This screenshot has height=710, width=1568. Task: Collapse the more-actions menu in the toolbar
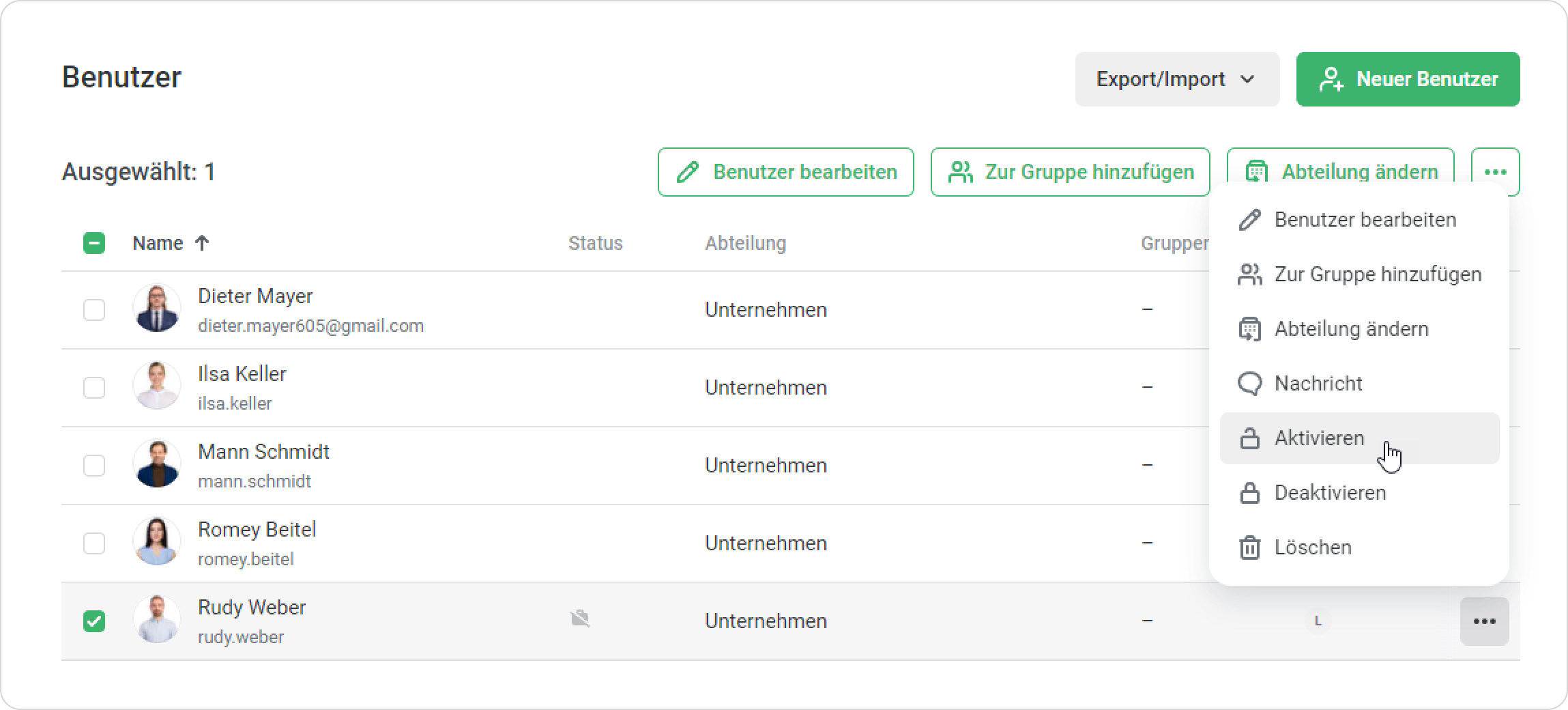tap(1495, 171)
